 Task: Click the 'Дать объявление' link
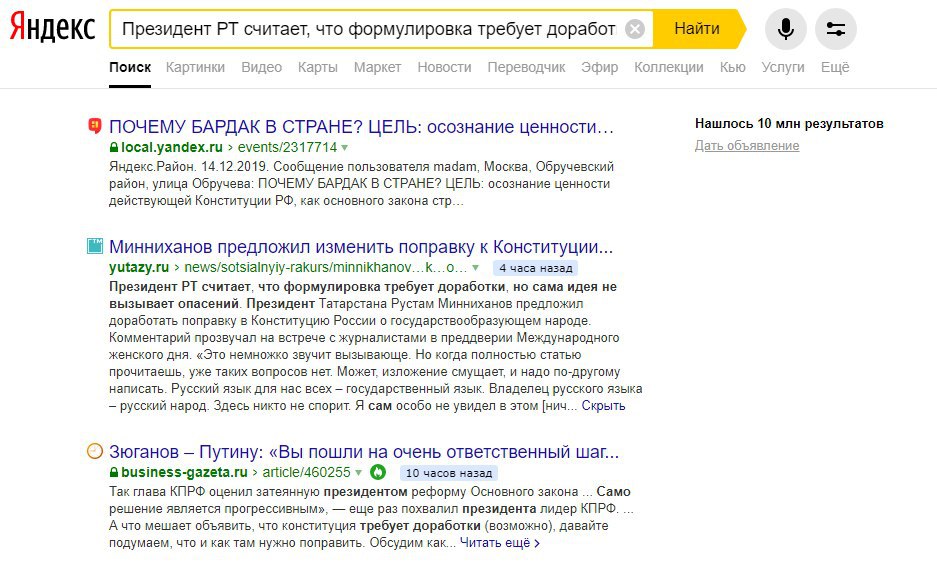click(746, 146)
